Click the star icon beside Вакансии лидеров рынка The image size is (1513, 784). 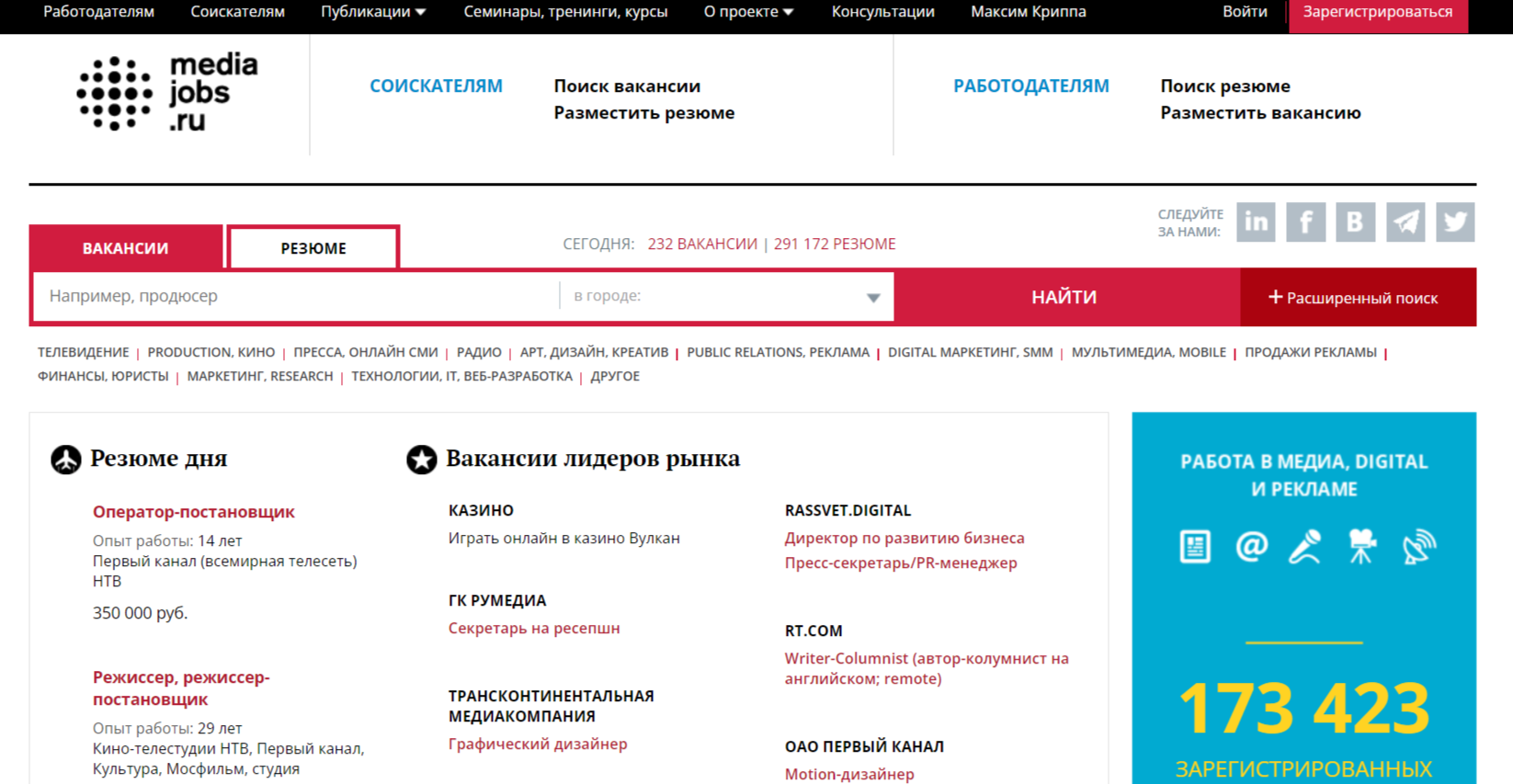(x=422, y=459)
